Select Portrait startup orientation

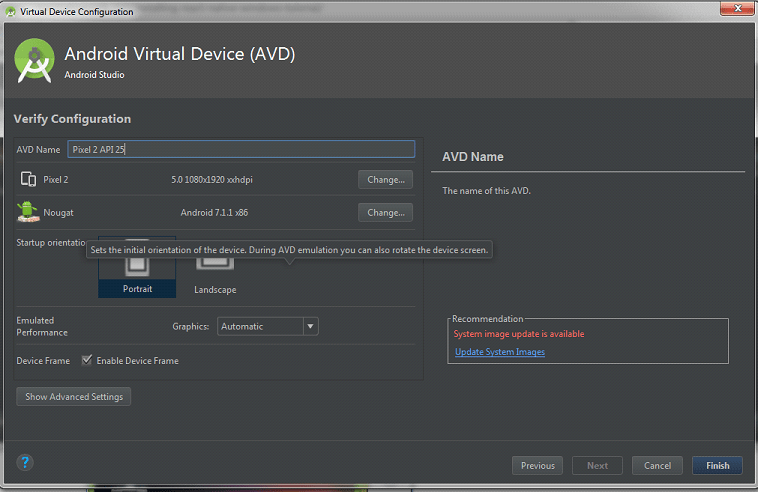click(x=137, y=267)
